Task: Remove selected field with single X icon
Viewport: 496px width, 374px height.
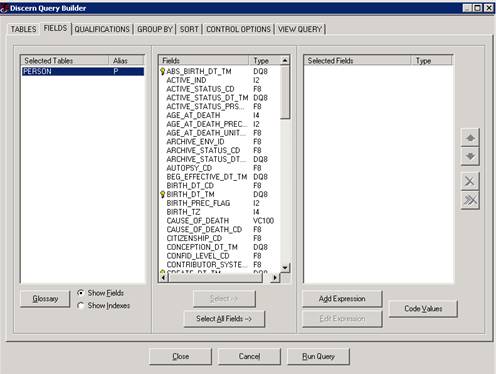Action: [470, 181]
